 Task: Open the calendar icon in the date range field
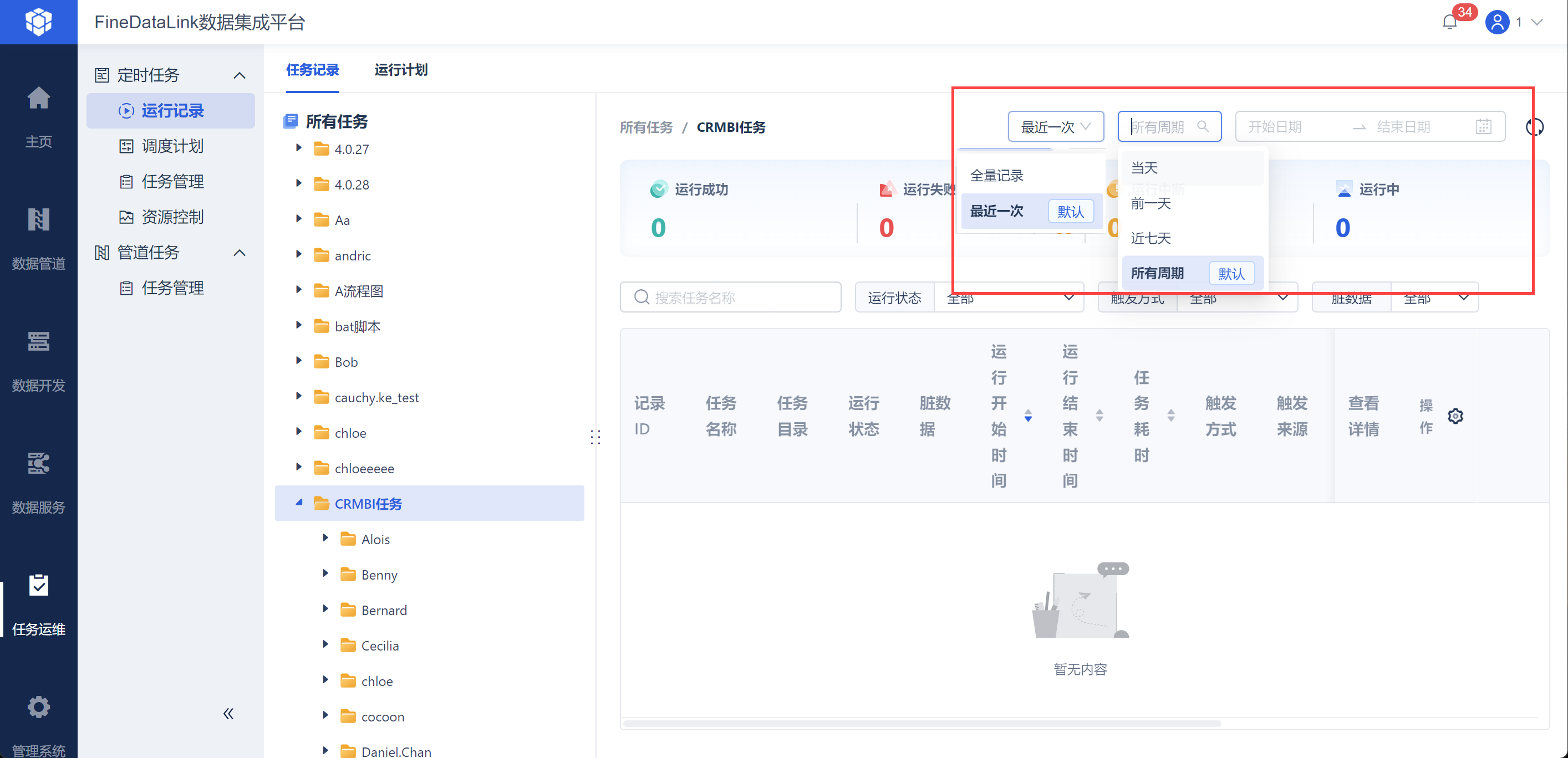pos(1483,126)
